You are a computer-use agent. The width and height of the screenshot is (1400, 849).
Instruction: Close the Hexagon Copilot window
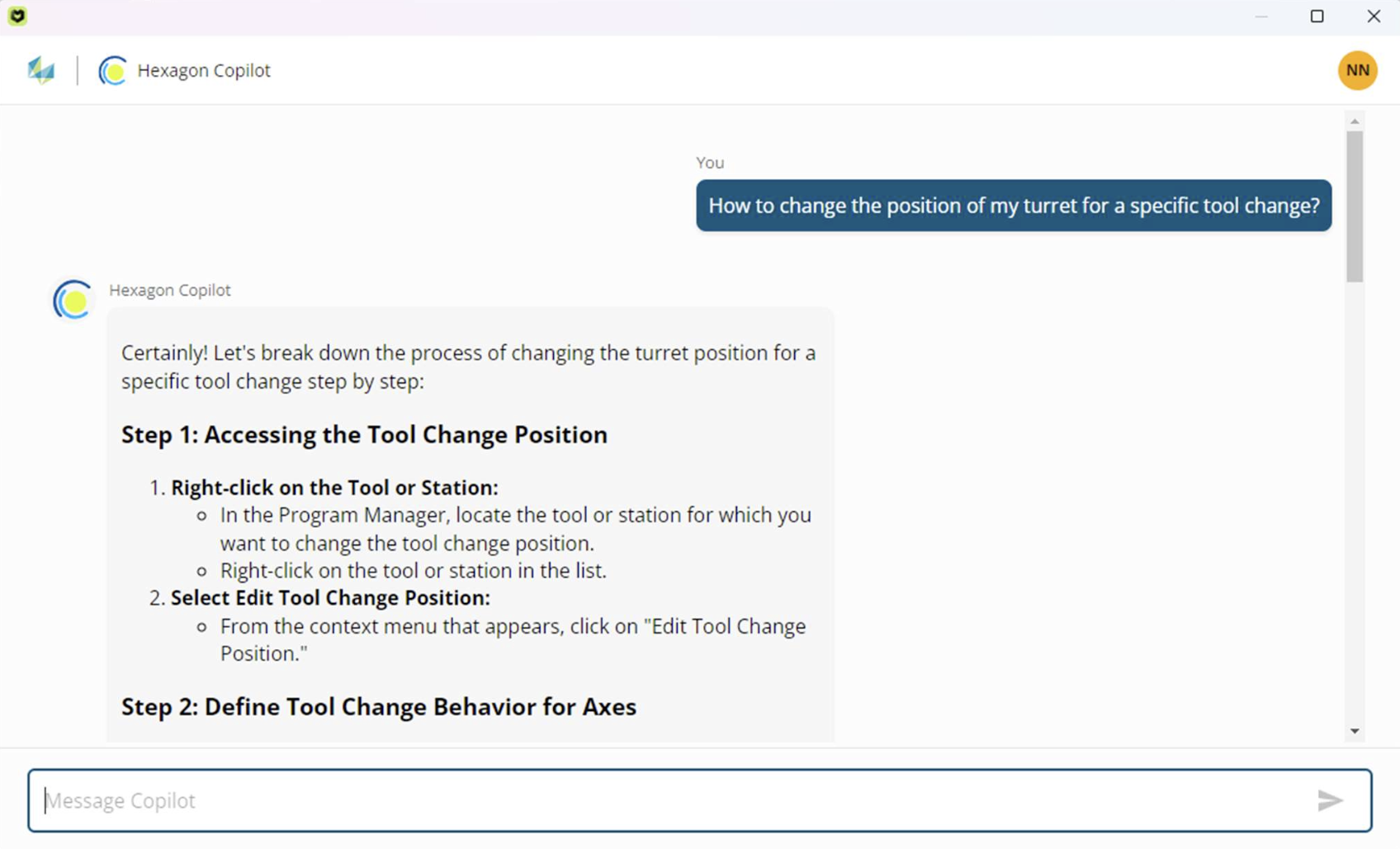tap(1374, 17)
